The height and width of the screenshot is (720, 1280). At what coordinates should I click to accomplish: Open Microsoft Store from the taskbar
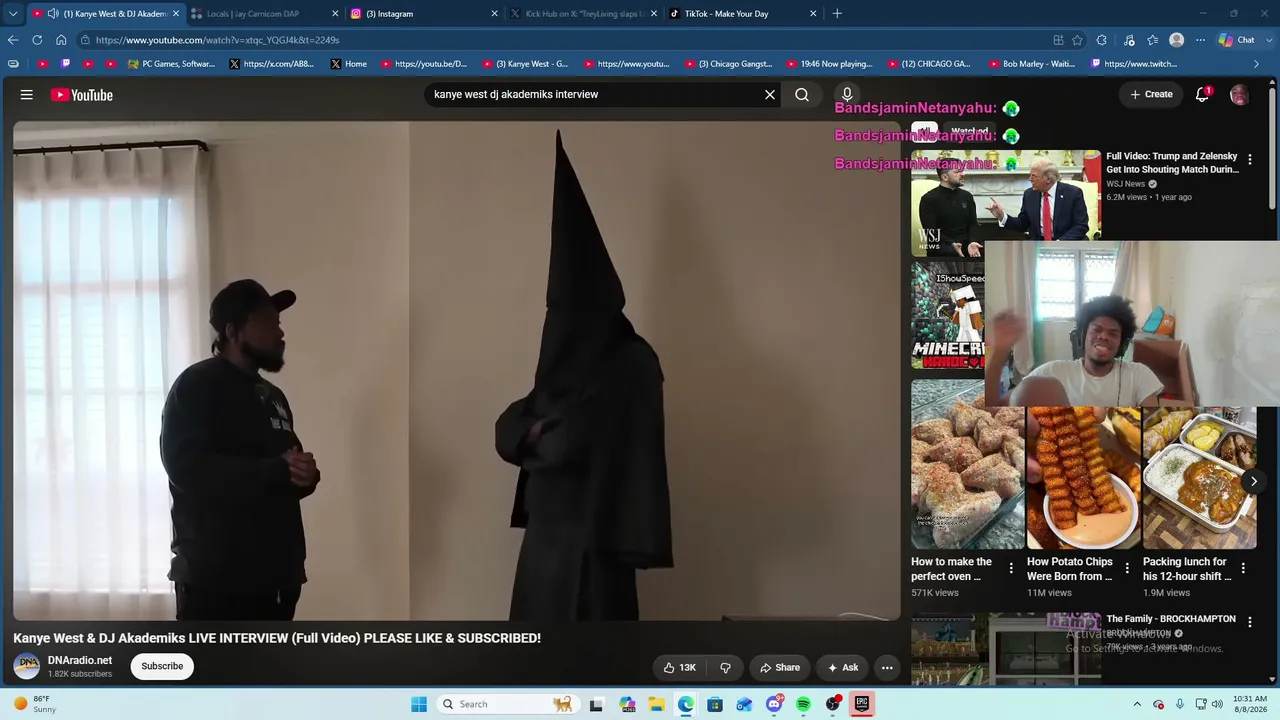click(715, 704)
